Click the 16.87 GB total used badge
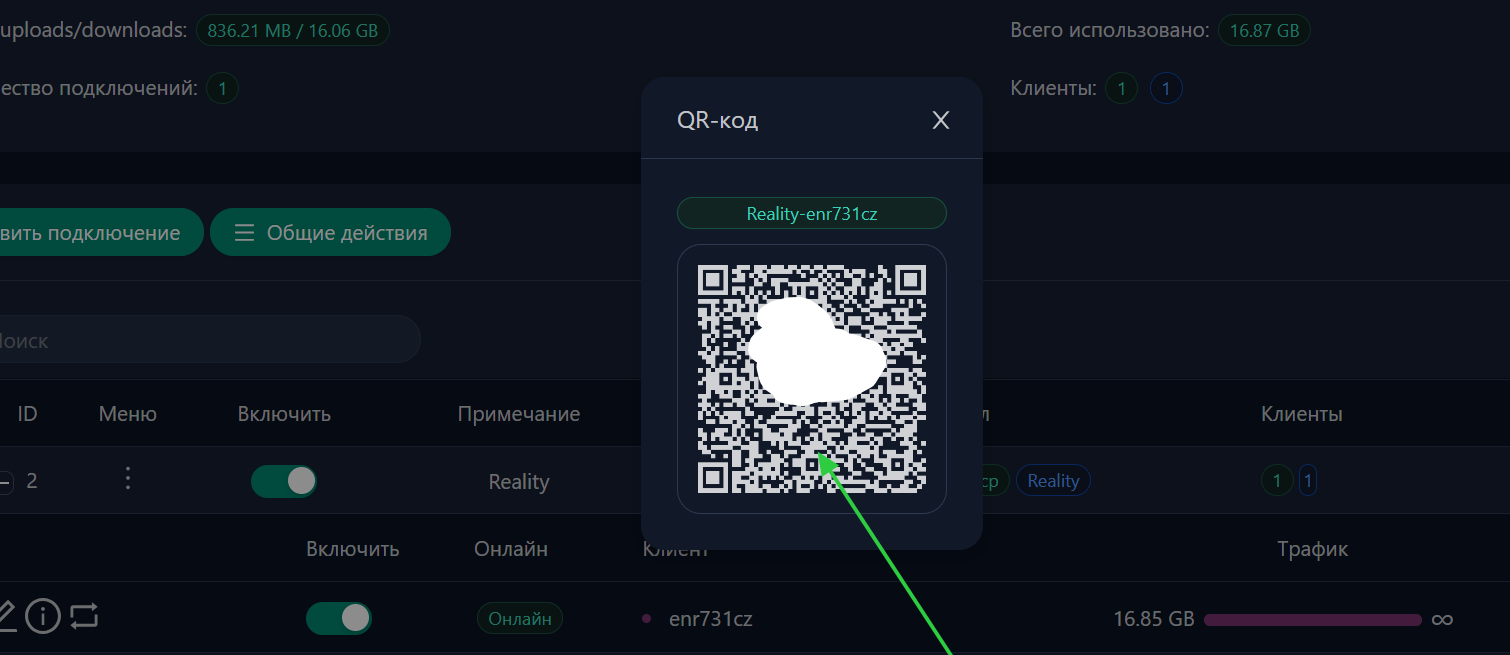Image resolution: width=1510 pixels, height=655 pixels. point(1264,30)
